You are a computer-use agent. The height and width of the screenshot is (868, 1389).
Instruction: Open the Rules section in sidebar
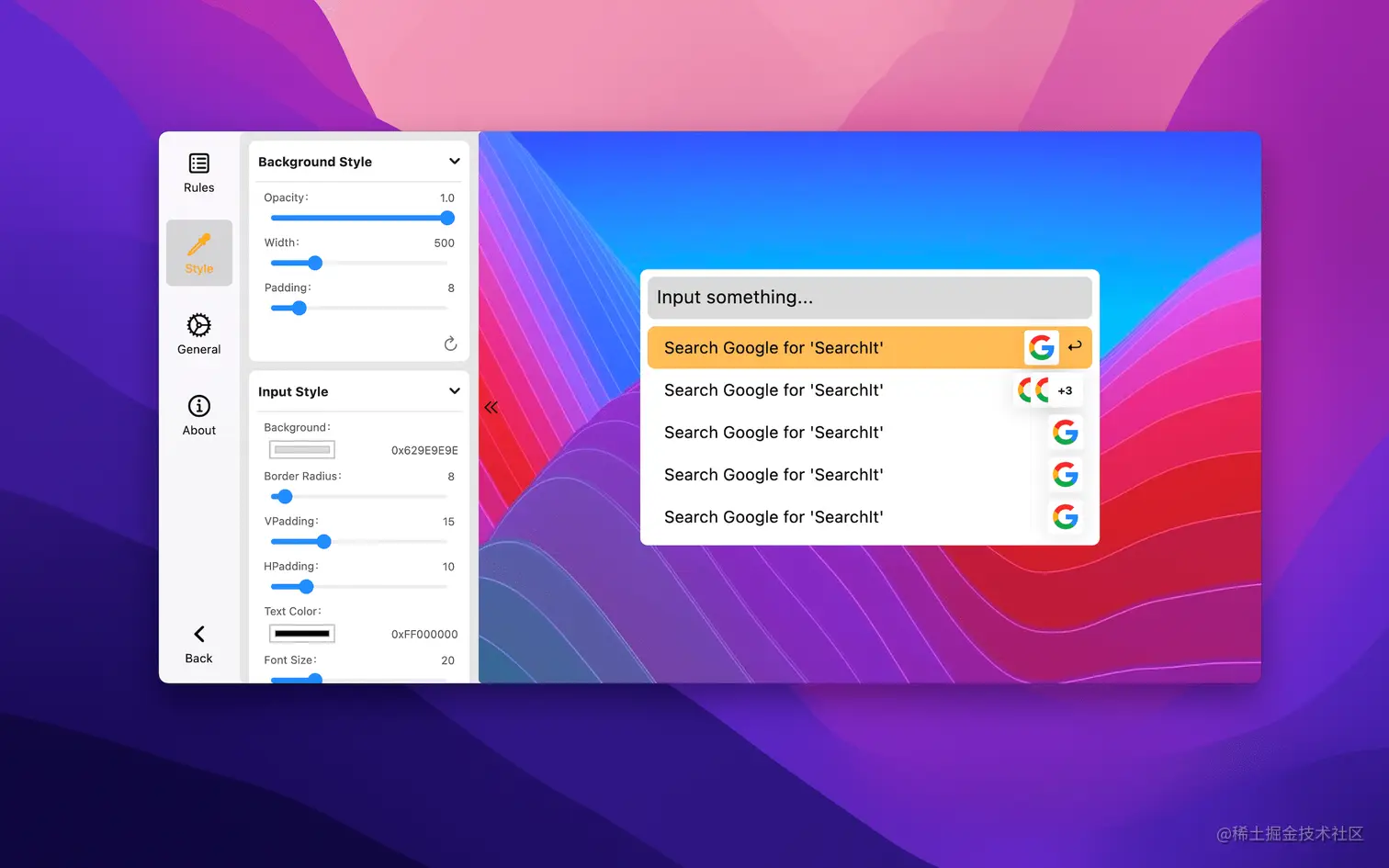[198, 173]
